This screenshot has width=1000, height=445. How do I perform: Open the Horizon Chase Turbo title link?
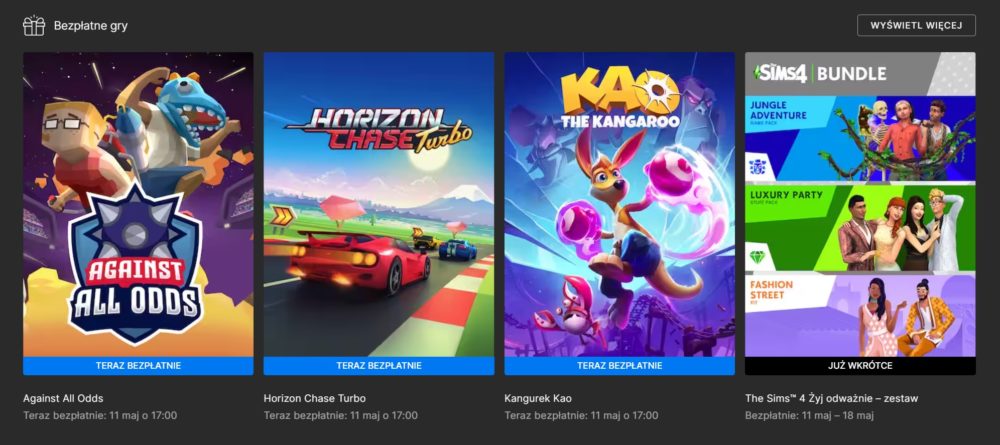tap(315, 398)
